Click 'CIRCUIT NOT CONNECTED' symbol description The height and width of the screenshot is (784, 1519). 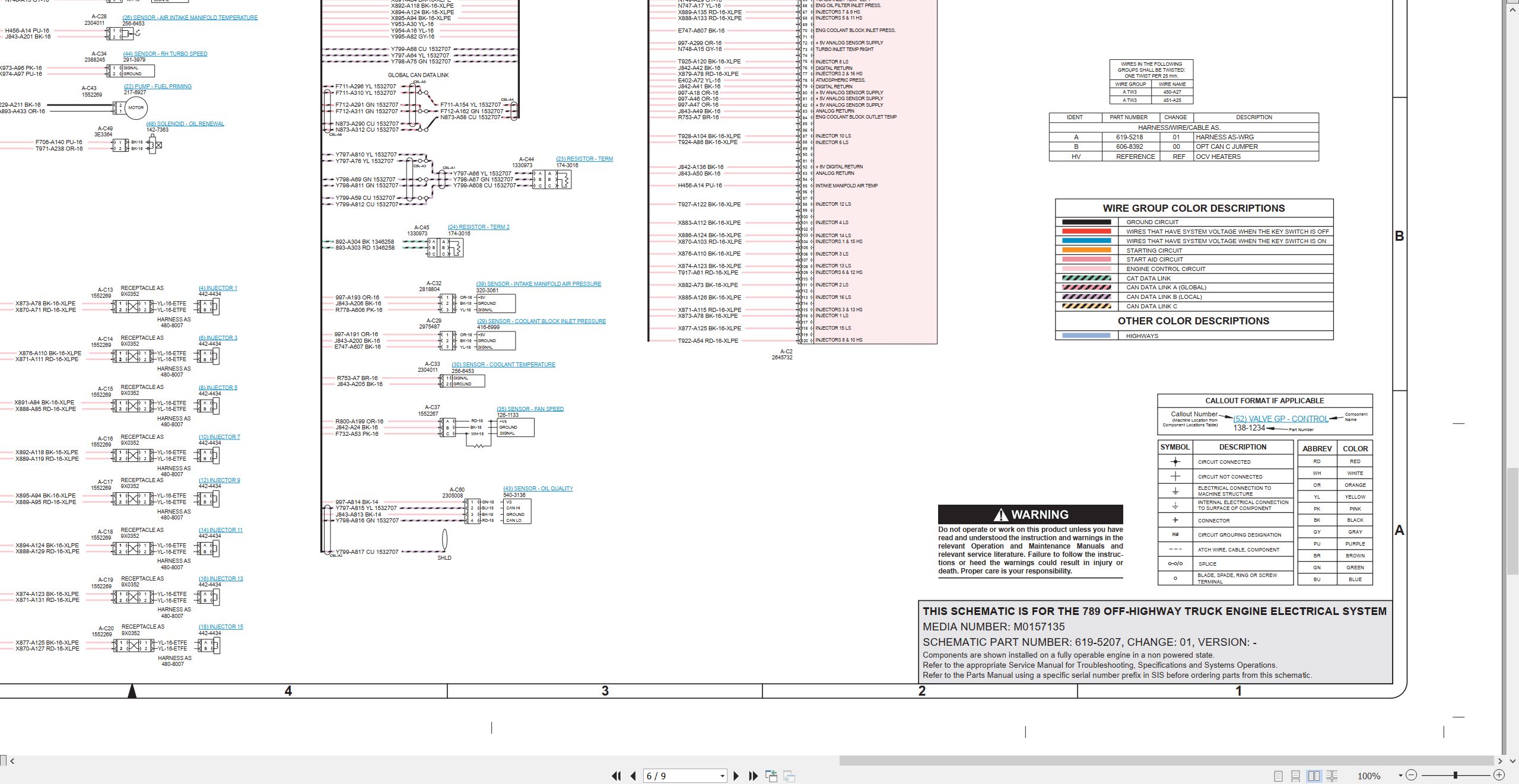point(1230,477)
